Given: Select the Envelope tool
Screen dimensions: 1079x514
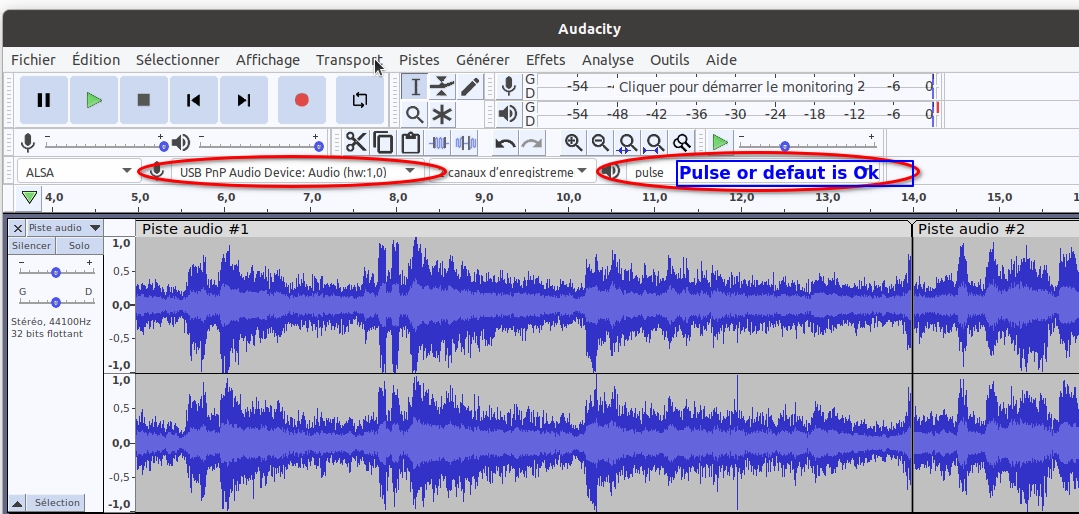Looking at the screenshot, I should coord(442,87).
